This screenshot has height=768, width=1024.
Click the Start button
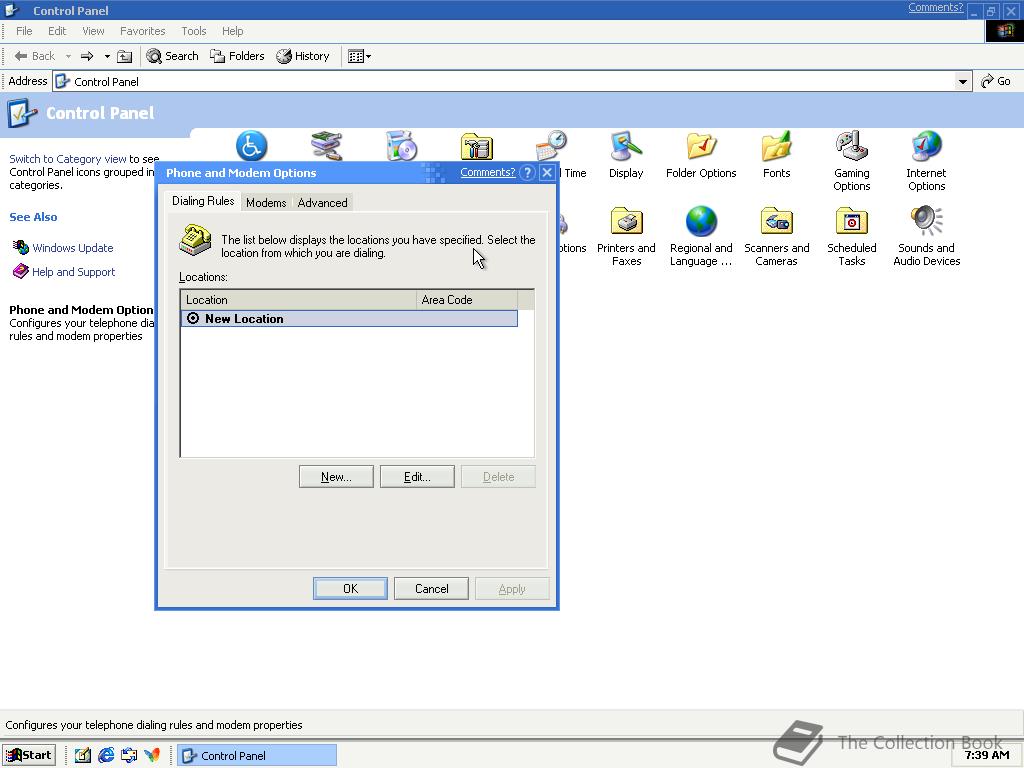[29, 755]
